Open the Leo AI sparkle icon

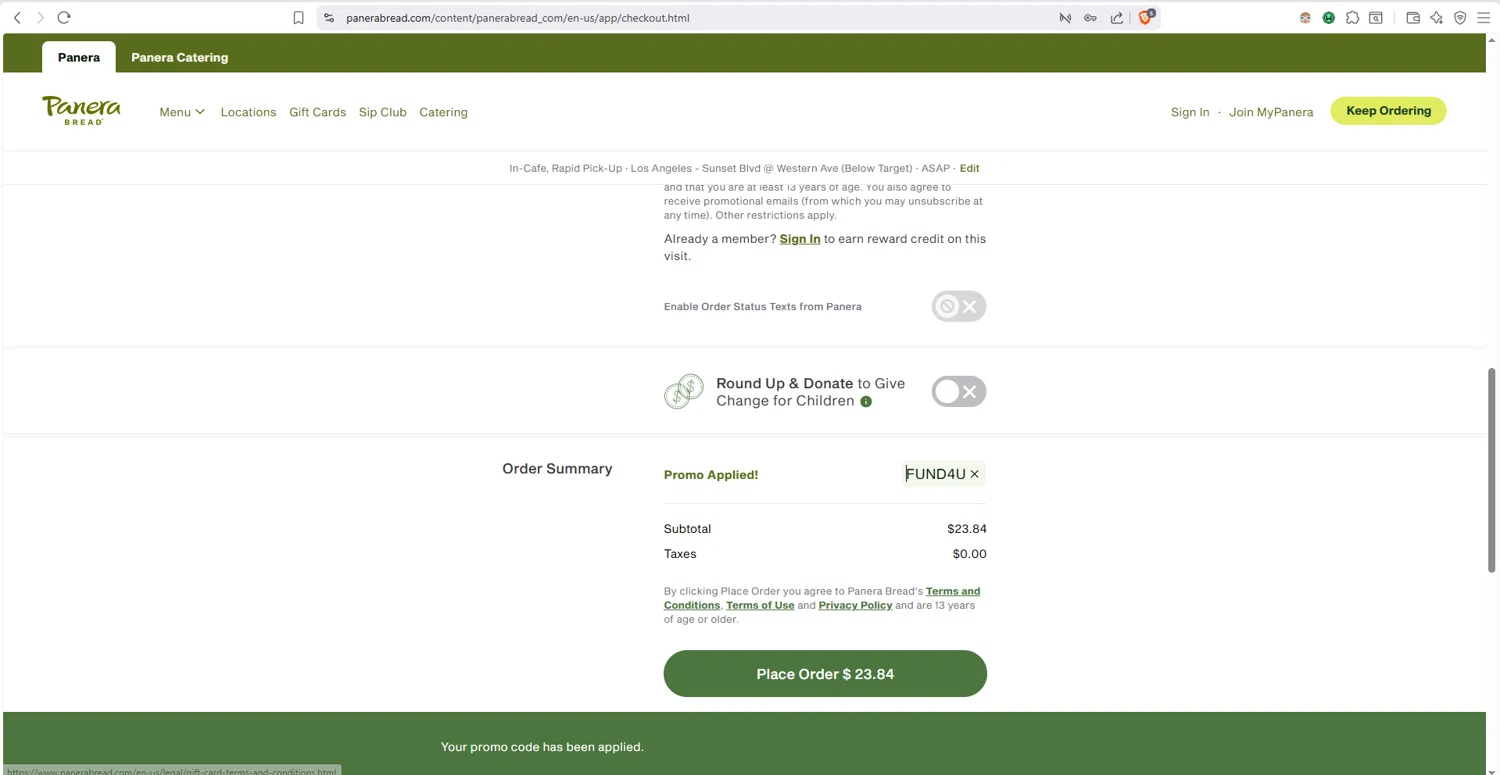[1436, 18]
